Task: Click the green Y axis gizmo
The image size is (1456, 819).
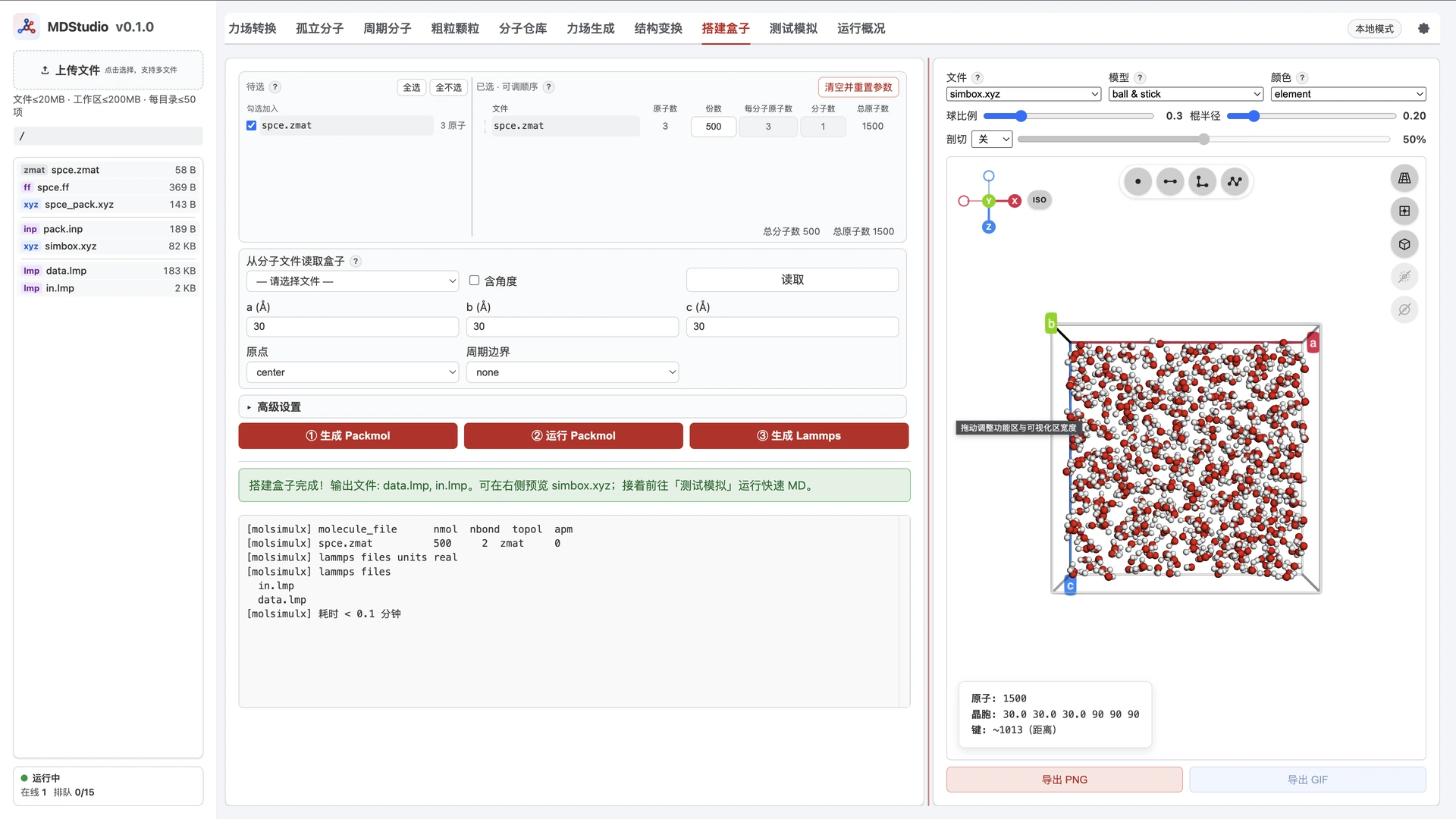Action: pyautogui.click(x=989, y=201)
